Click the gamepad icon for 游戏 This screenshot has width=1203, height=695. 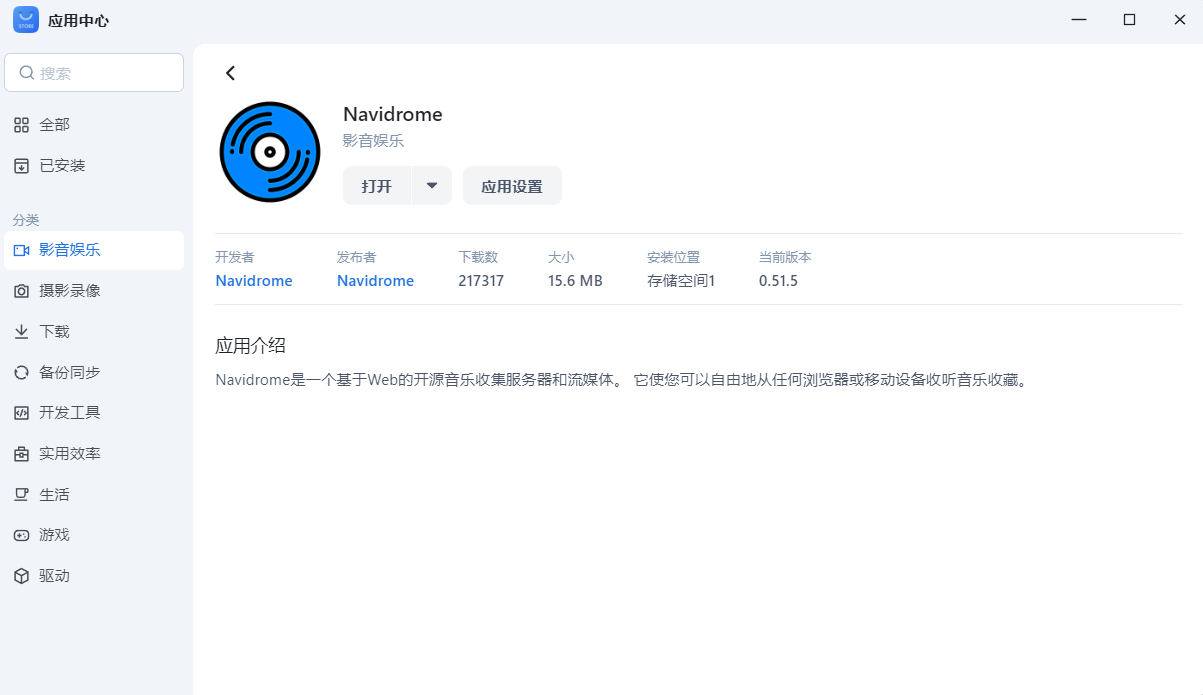21,535
